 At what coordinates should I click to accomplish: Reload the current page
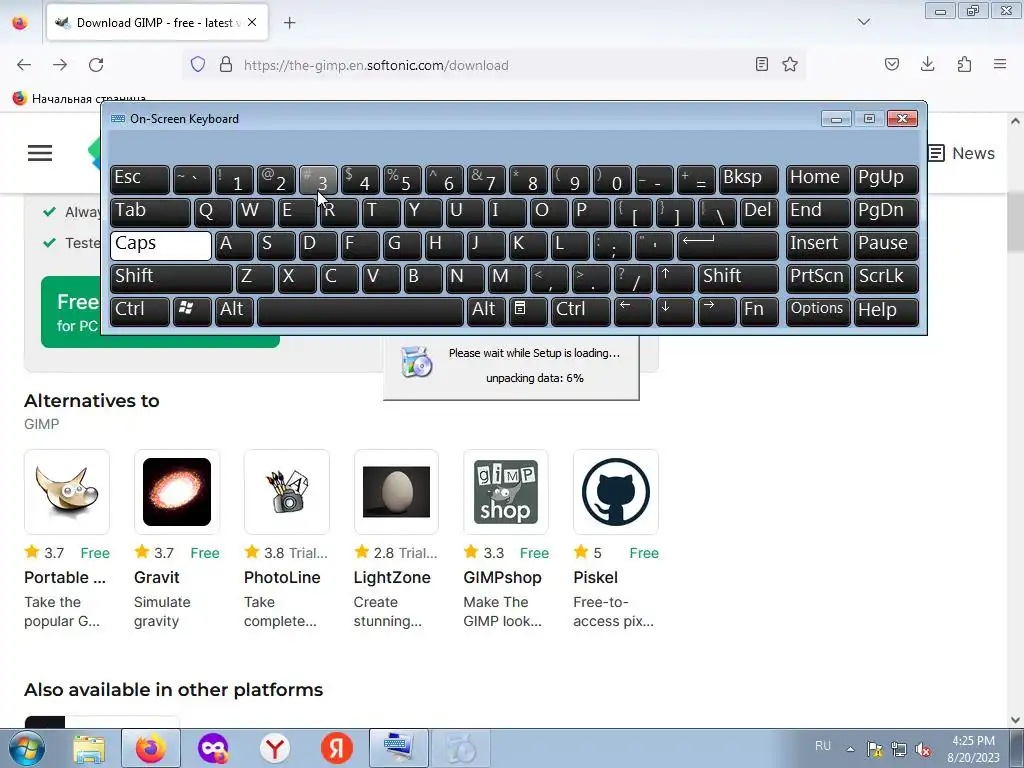[96, 65]
